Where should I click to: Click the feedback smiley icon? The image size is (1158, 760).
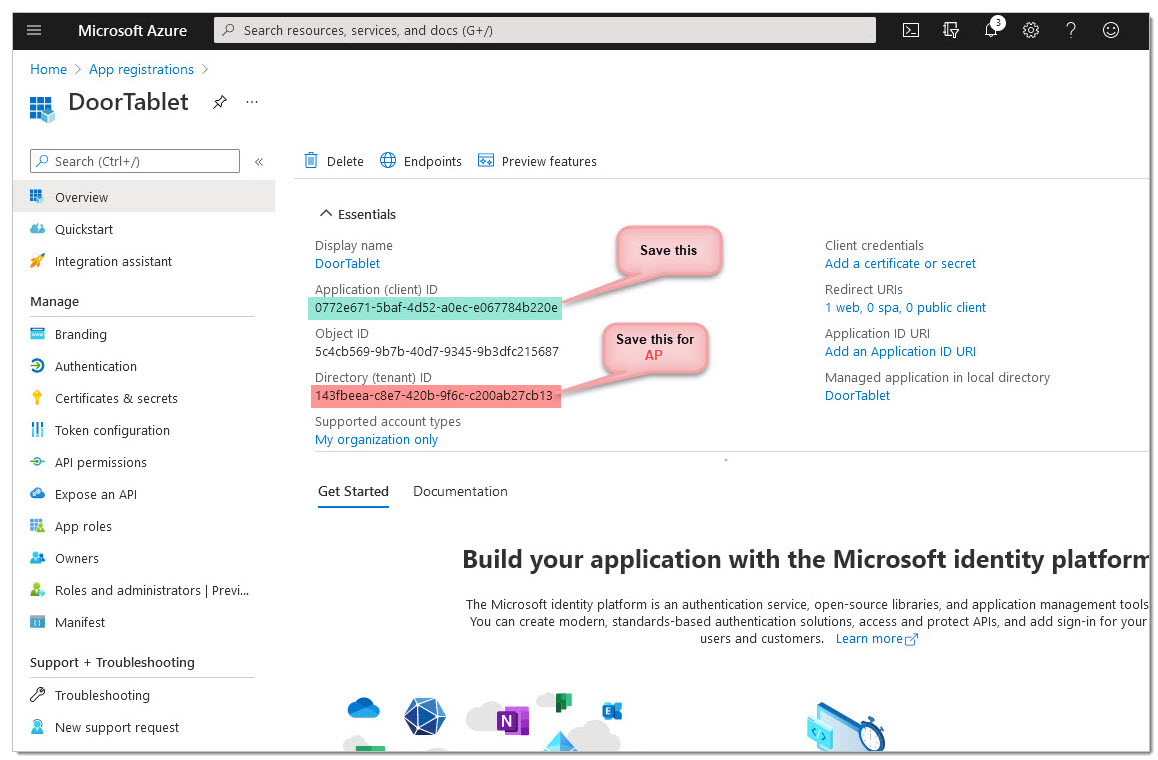click(1110, 30)
